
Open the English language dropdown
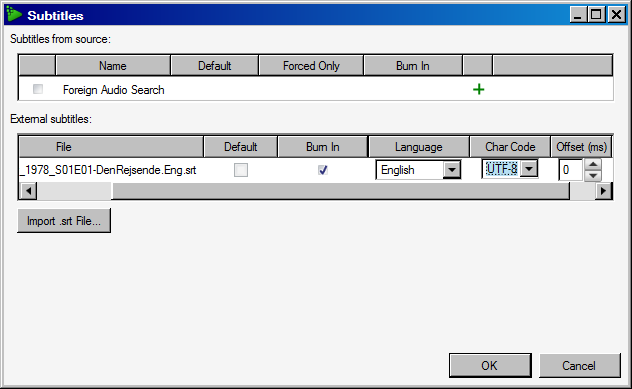tap(452, 170)
